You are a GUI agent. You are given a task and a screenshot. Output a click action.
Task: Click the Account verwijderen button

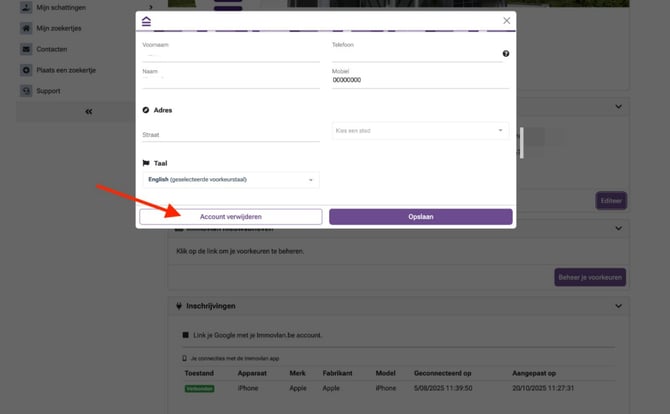coord(231,216)
